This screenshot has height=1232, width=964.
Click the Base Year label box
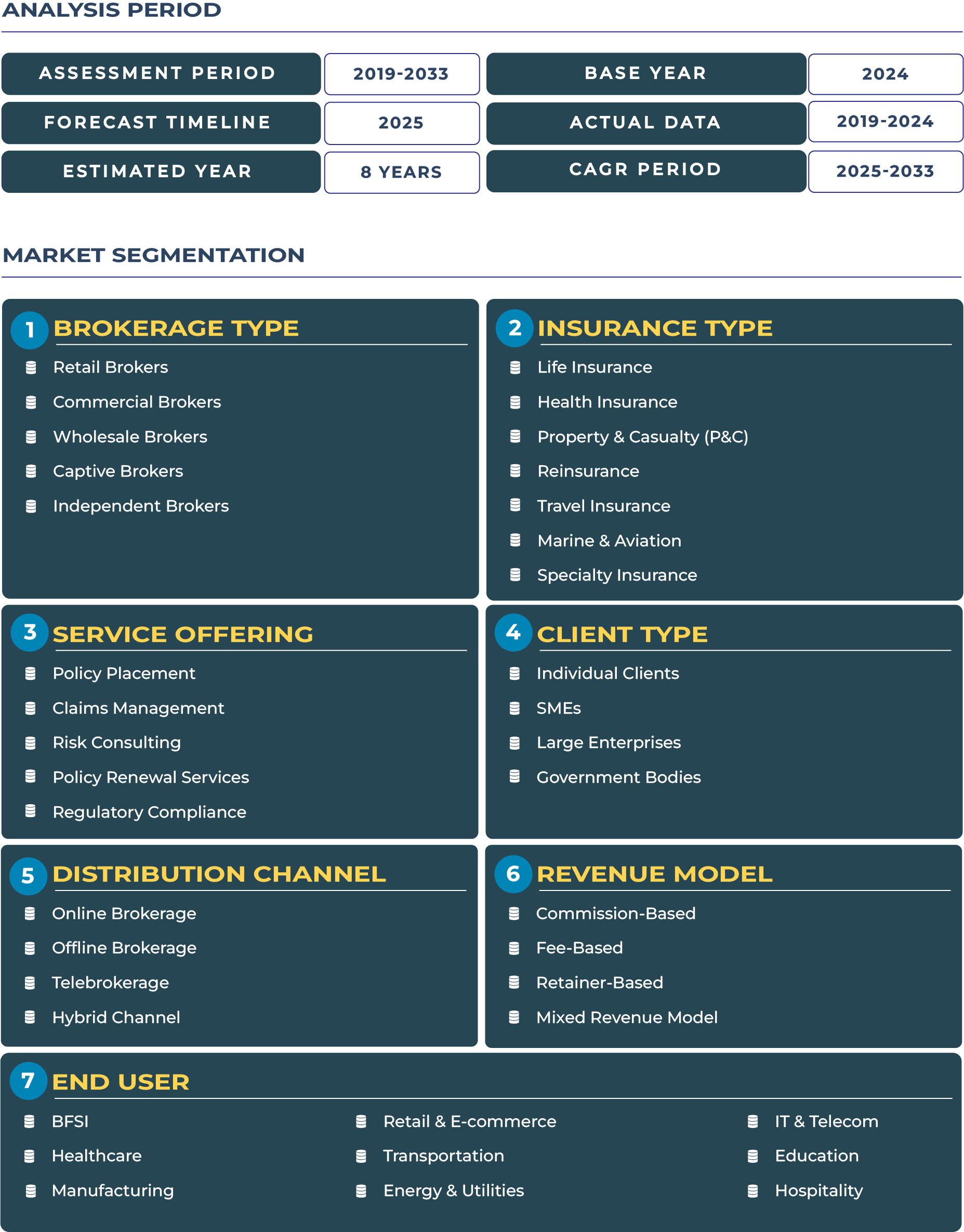[646, 74]
